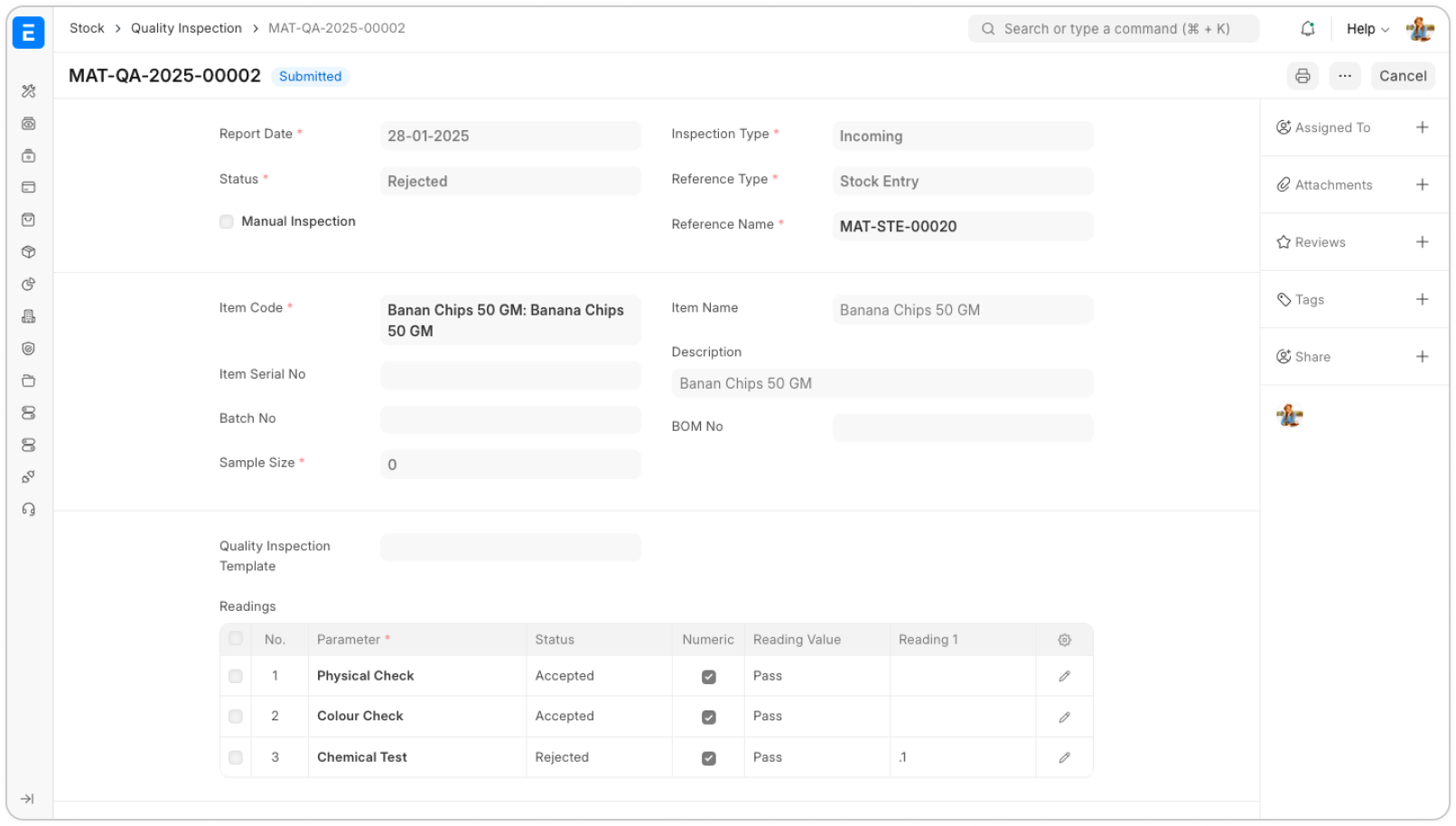Share document with the plus button

tap(1423, 357)
